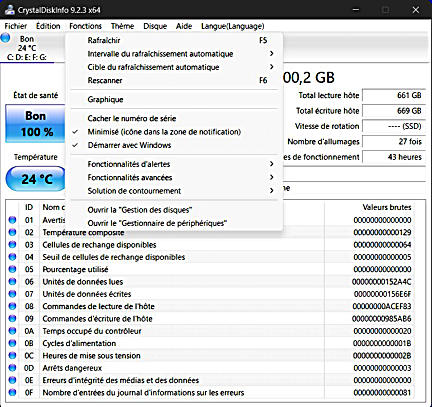Click the status orb for Cellules de rechange disponibles
The width and height of the screenshot is (432, 407).
12,245
